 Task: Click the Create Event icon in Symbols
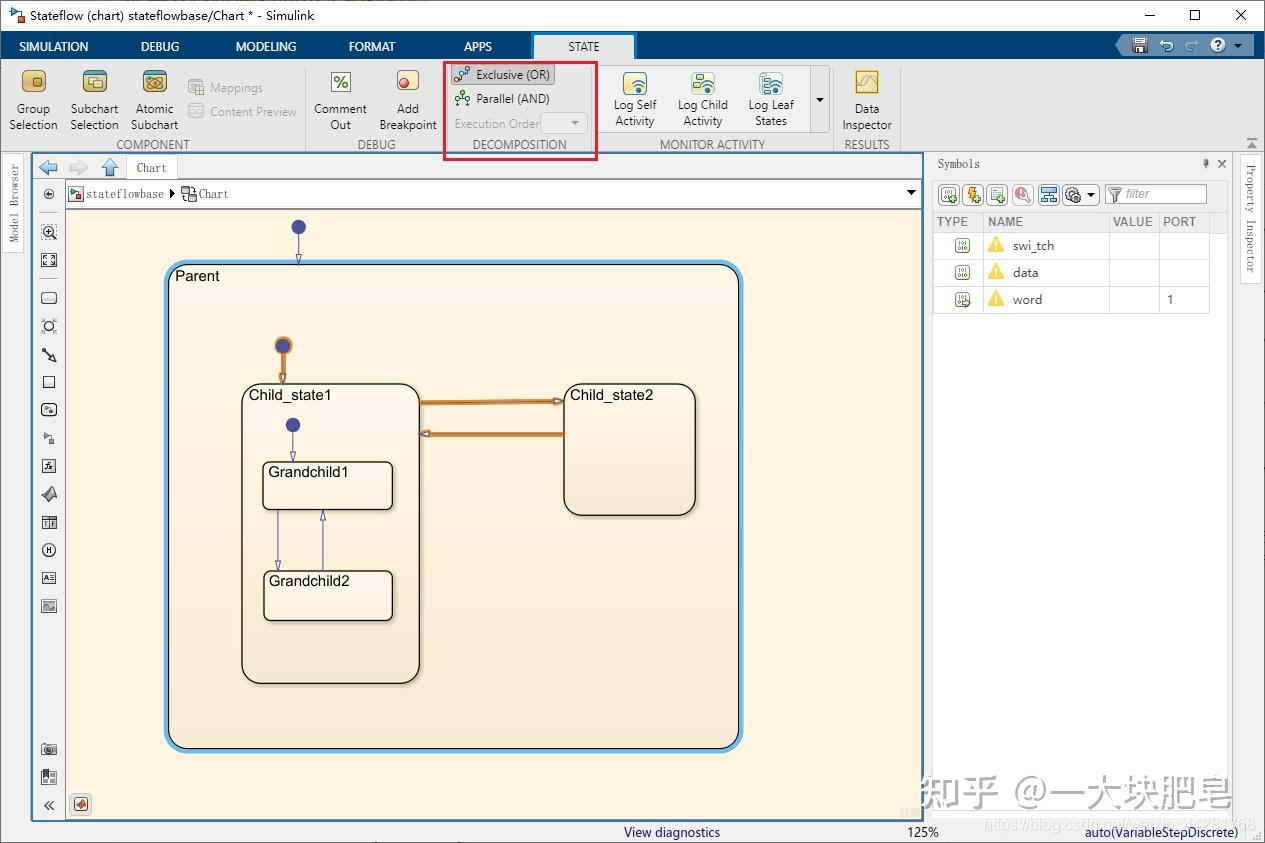pos(973,194)
